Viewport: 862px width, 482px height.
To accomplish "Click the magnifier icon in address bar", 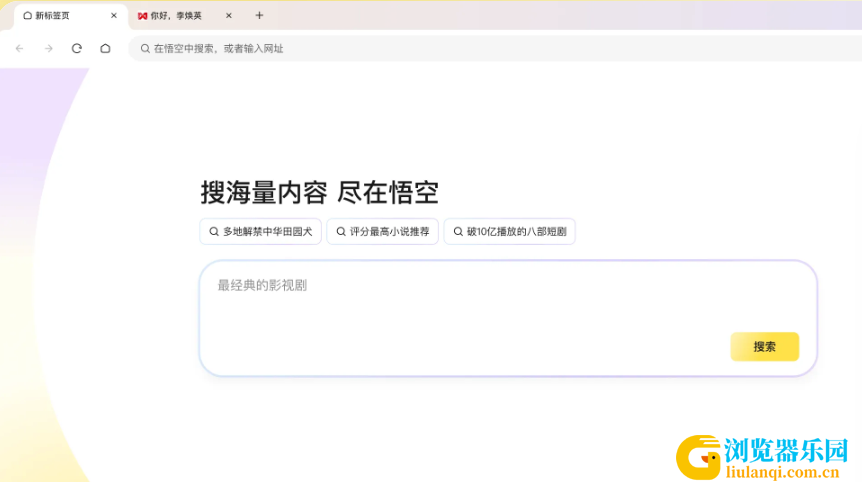I will [x=145, y=48].
